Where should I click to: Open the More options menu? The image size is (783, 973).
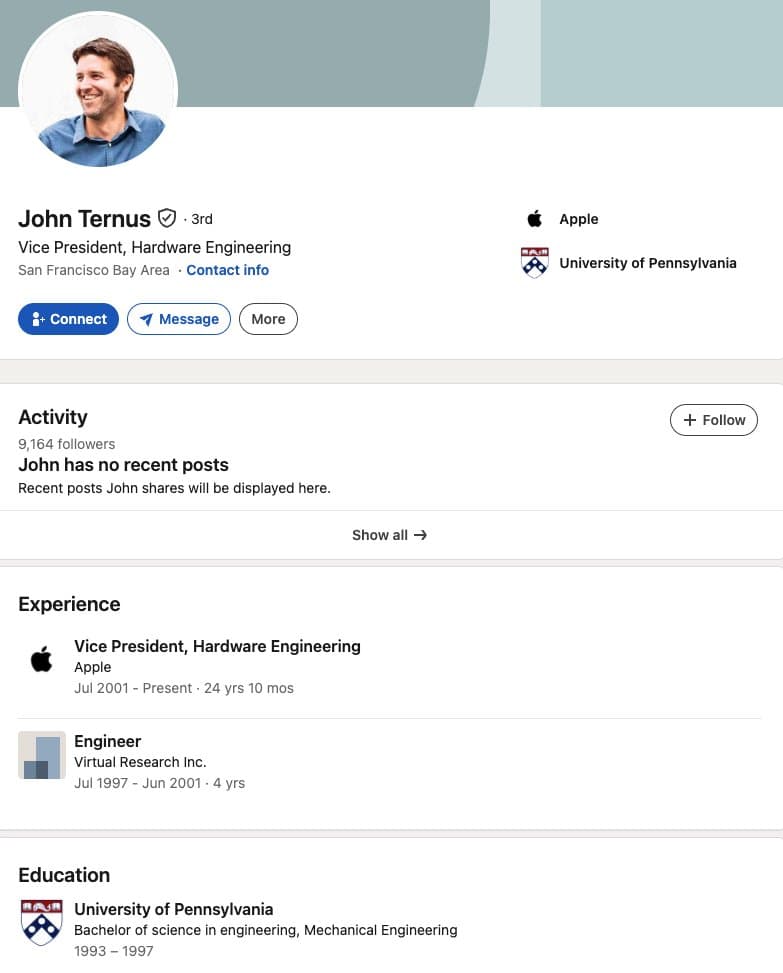pos(268,319)
